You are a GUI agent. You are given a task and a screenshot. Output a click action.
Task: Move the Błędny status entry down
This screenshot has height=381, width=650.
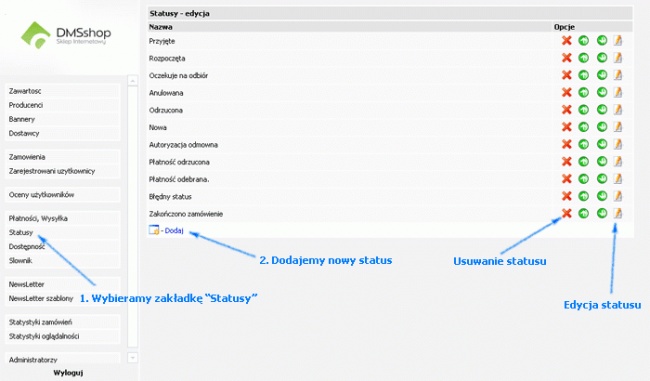click(602, 196)
